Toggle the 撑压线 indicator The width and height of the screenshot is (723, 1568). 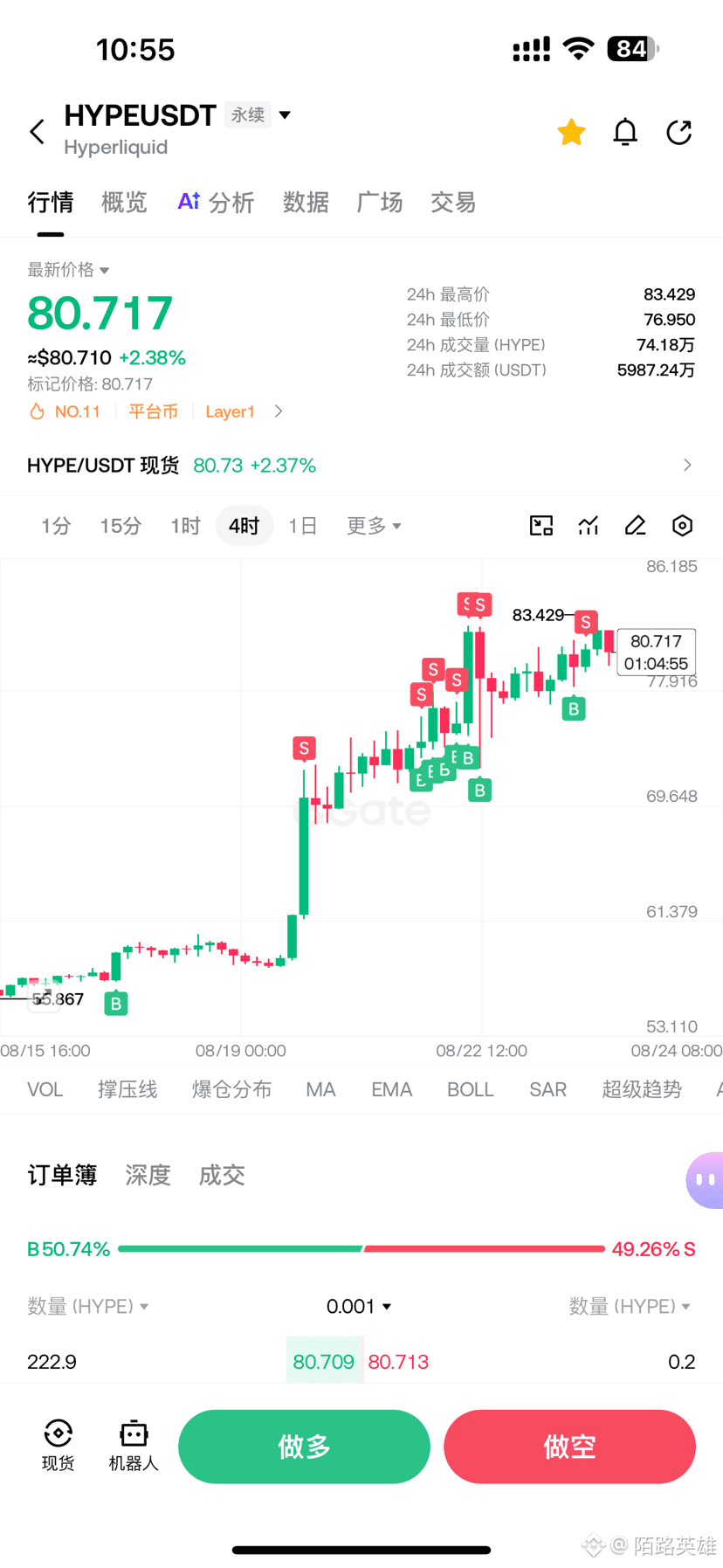[x=127, y=1089]
